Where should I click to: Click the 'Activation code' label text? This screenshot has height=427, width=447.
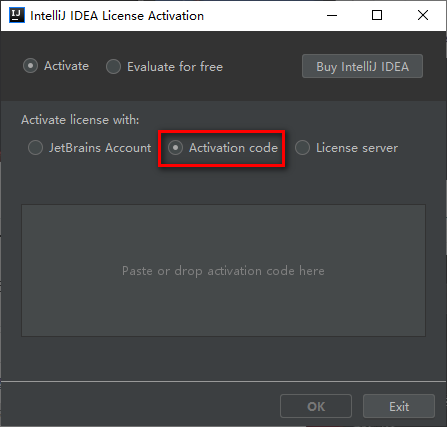click(x=233, y=148)
